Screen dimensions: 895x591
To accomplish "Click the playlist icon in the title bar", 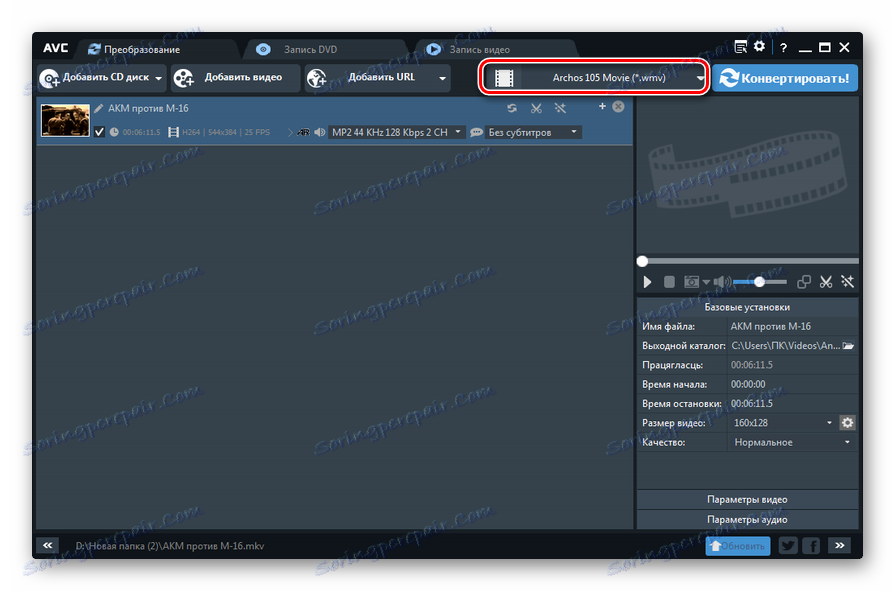I will coord(740,47).
